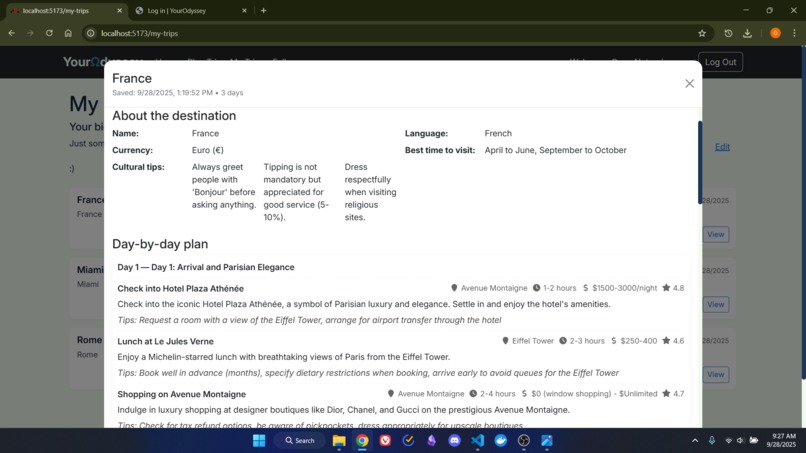806x453 pixels.
Task: Click the 'Eiffel Tower' location label
Action: [533, 341]
